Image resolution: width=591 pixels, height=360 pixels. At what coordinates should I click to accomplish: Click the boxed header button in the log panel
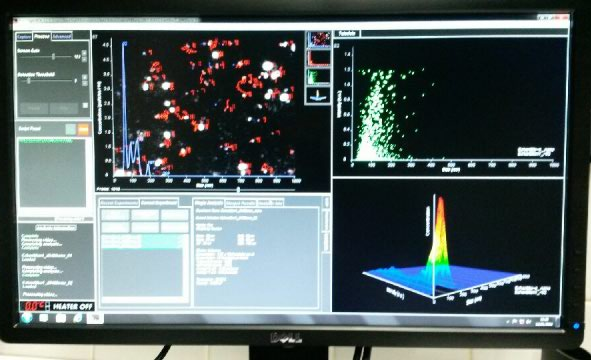tap(56, 228)
